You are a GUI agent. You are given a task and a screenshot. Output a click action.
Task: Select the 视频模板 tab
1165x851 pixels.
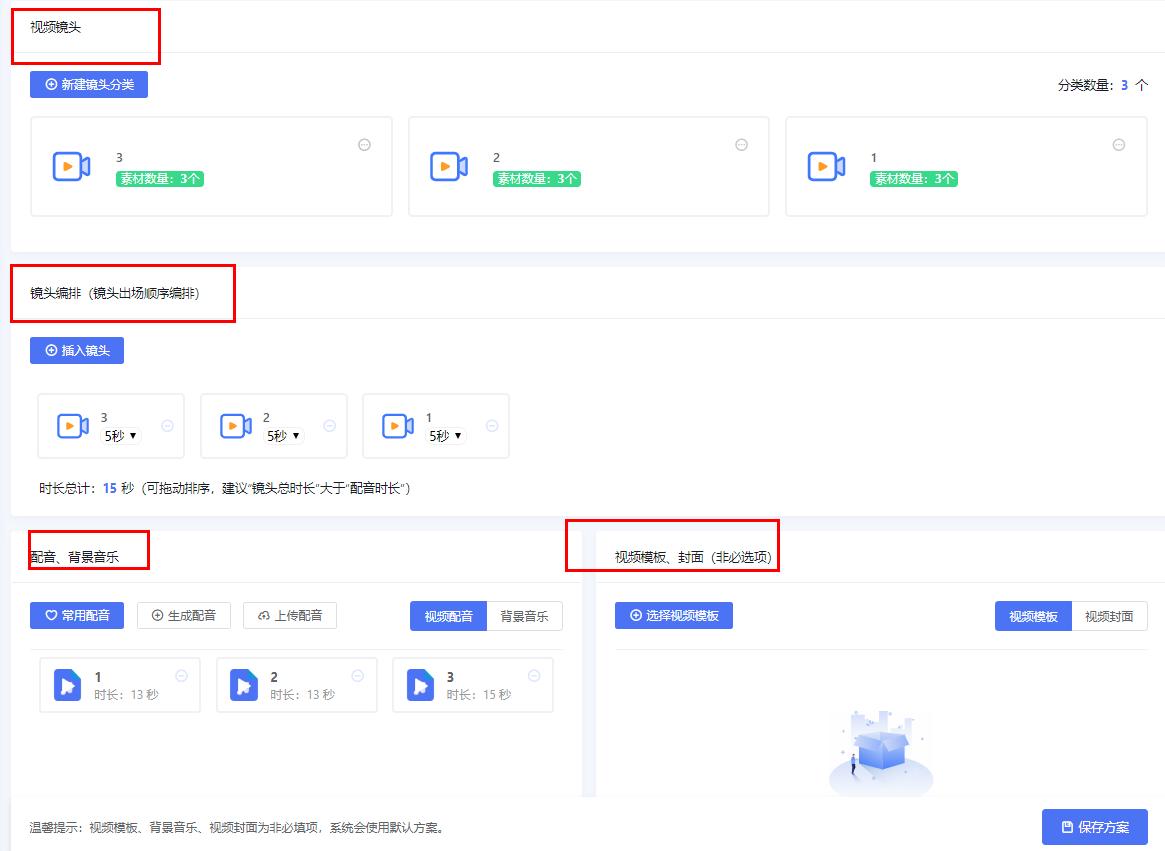(1033, 616)
